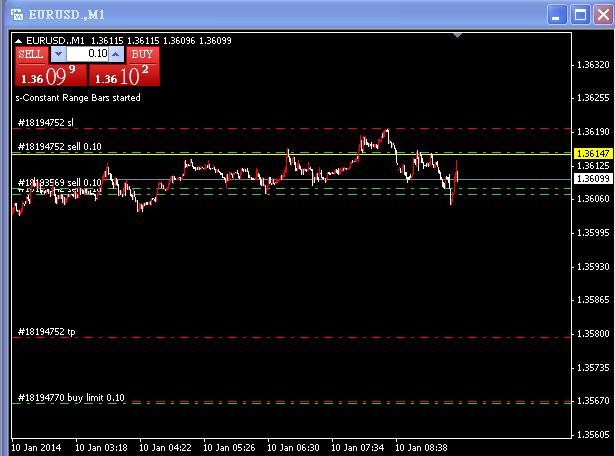
Task: Select the #18194770 buy limit 0.10 label
Action: tap(71, 398)
